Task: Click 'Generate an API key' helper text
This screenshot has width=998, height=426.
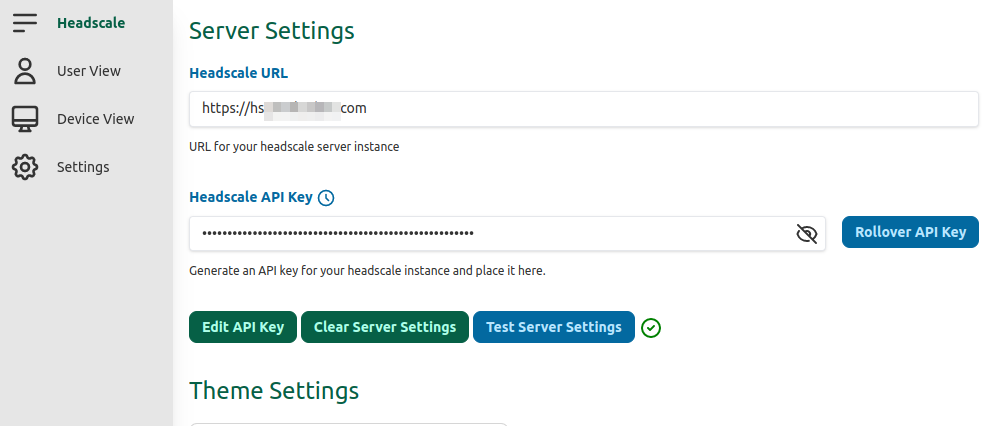Action: click(367, 271)
